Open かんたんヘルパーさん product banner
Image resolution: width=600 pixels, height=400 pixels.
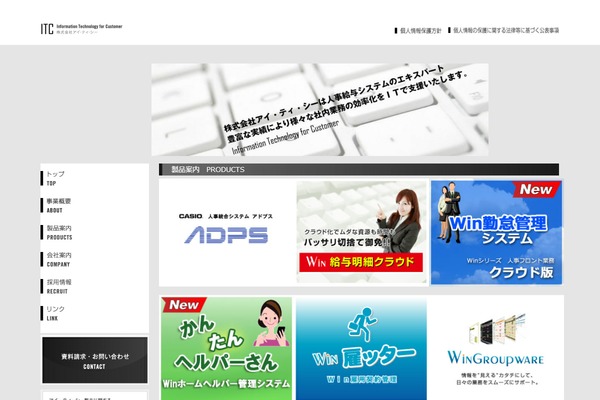click(x=226, y=348)
